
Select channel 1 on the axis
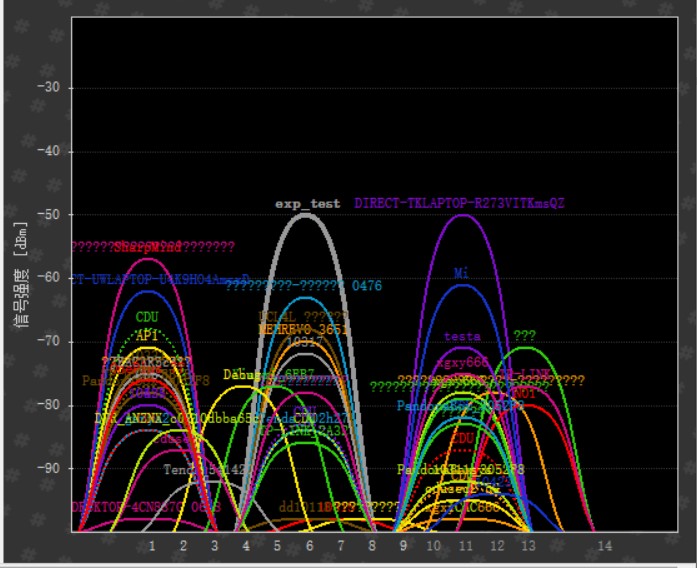pyautogui.click(x=152, y=546)
